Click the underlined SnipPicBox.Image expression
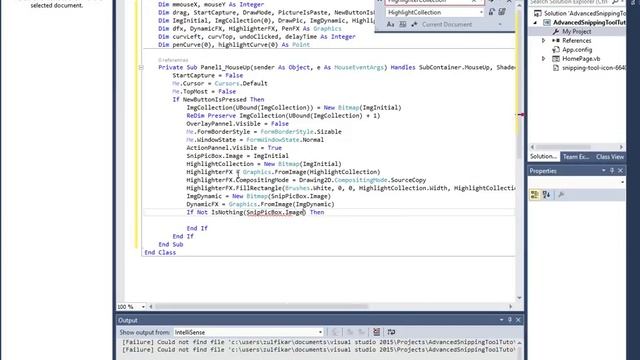640x360 pixels. pyautogui.click(x=276, y=212)
